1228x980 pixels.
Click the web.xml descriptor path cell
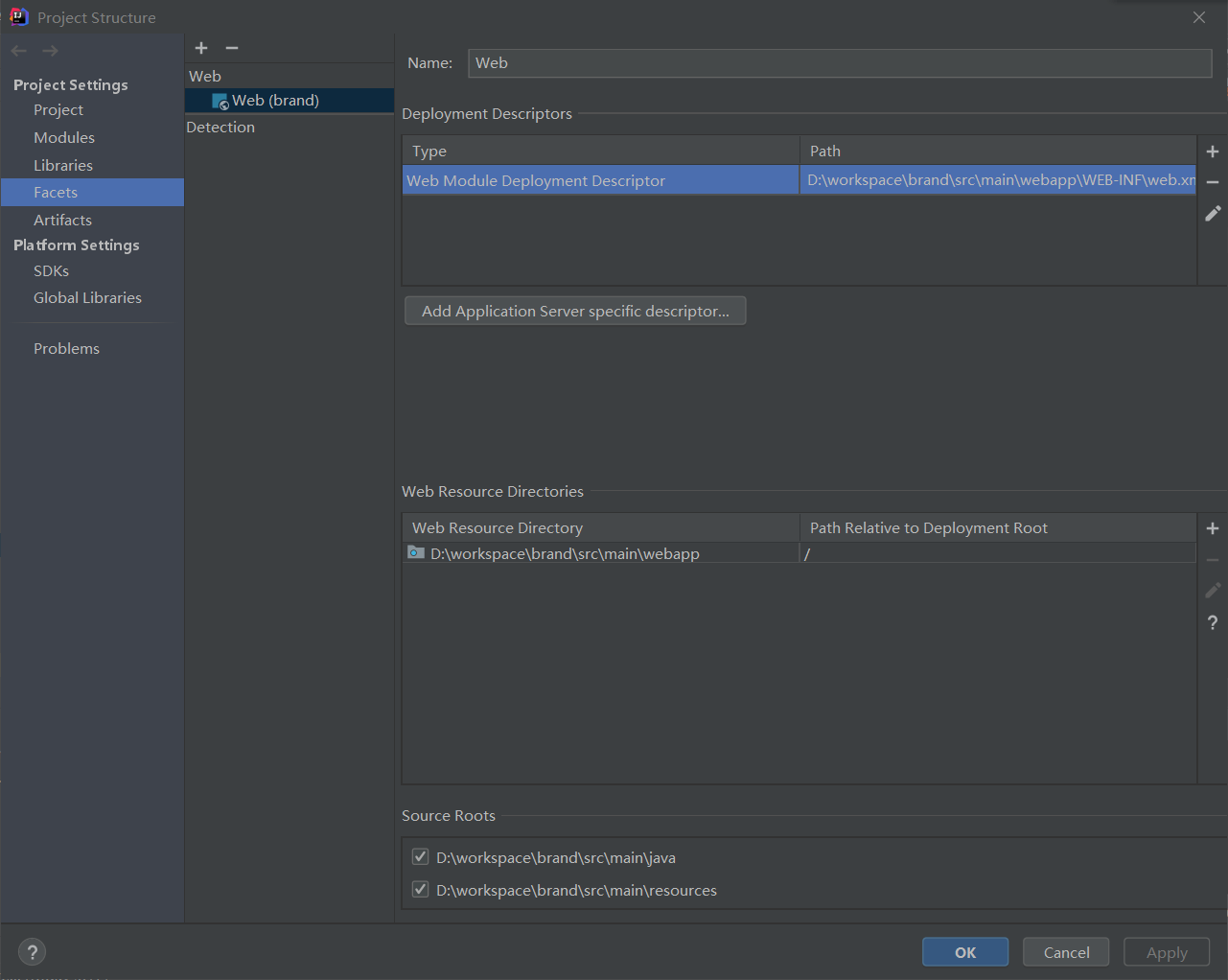coord(998,180)
